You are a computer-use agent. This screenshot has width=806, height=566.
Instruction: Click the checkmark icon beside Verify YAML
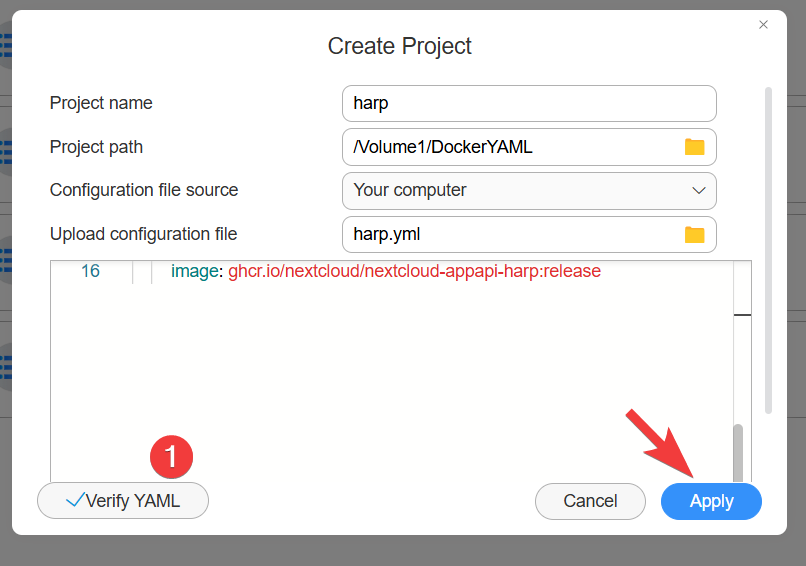click(74, 501)
